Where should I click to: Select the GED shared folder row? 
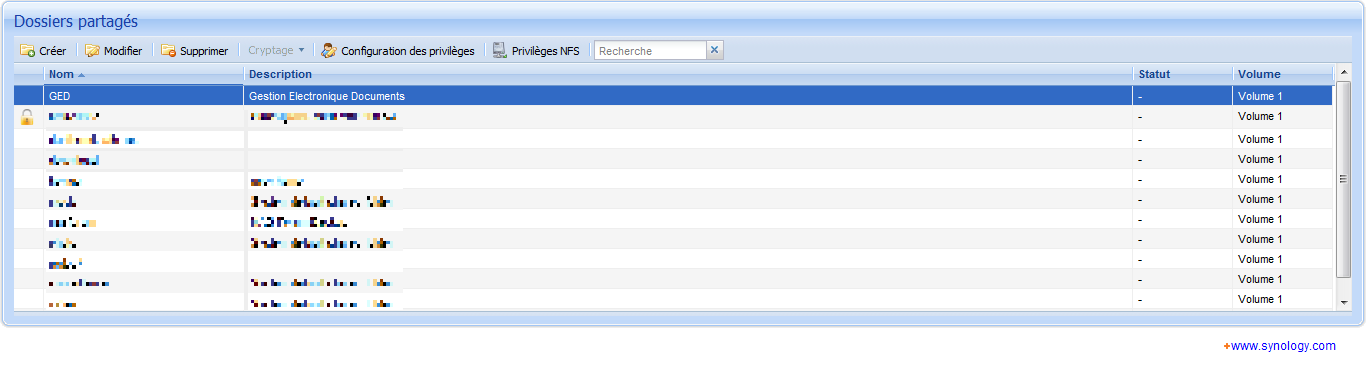click(x=673, y=97)
